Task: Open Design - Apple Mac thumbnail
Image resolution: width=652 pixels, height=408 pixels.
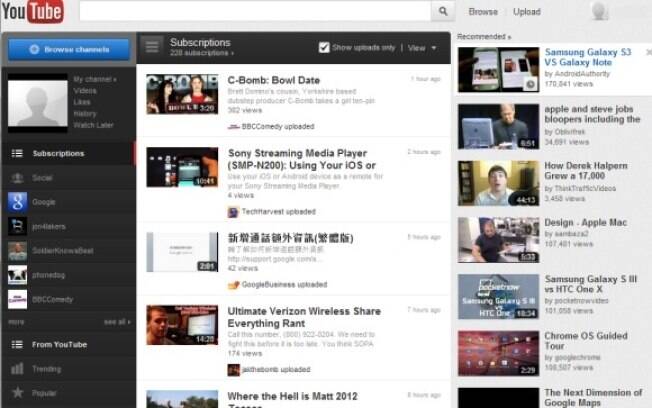Action: pos(498,240)
